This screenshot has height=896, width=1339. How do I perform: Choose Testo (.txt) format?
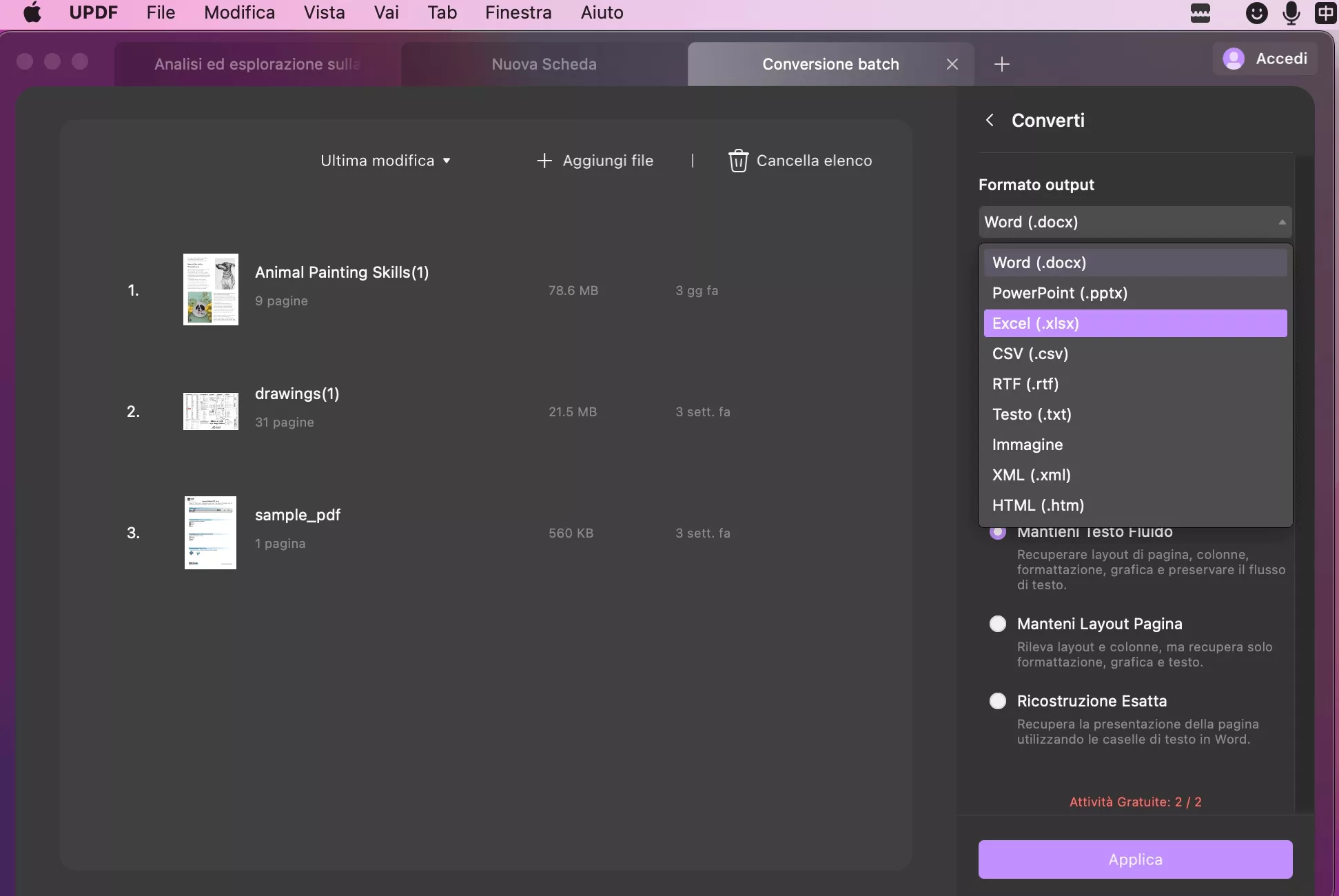[x=1135, y=414]
